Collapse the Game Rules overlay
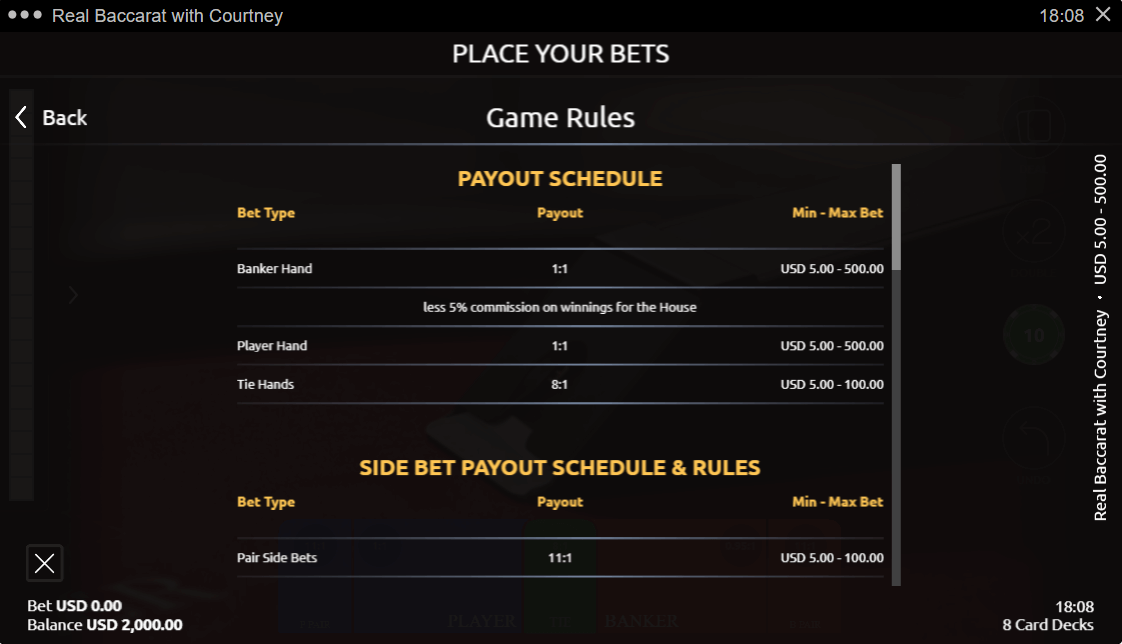Screen dimensions: 1122x644 click(x=64, y=117)
